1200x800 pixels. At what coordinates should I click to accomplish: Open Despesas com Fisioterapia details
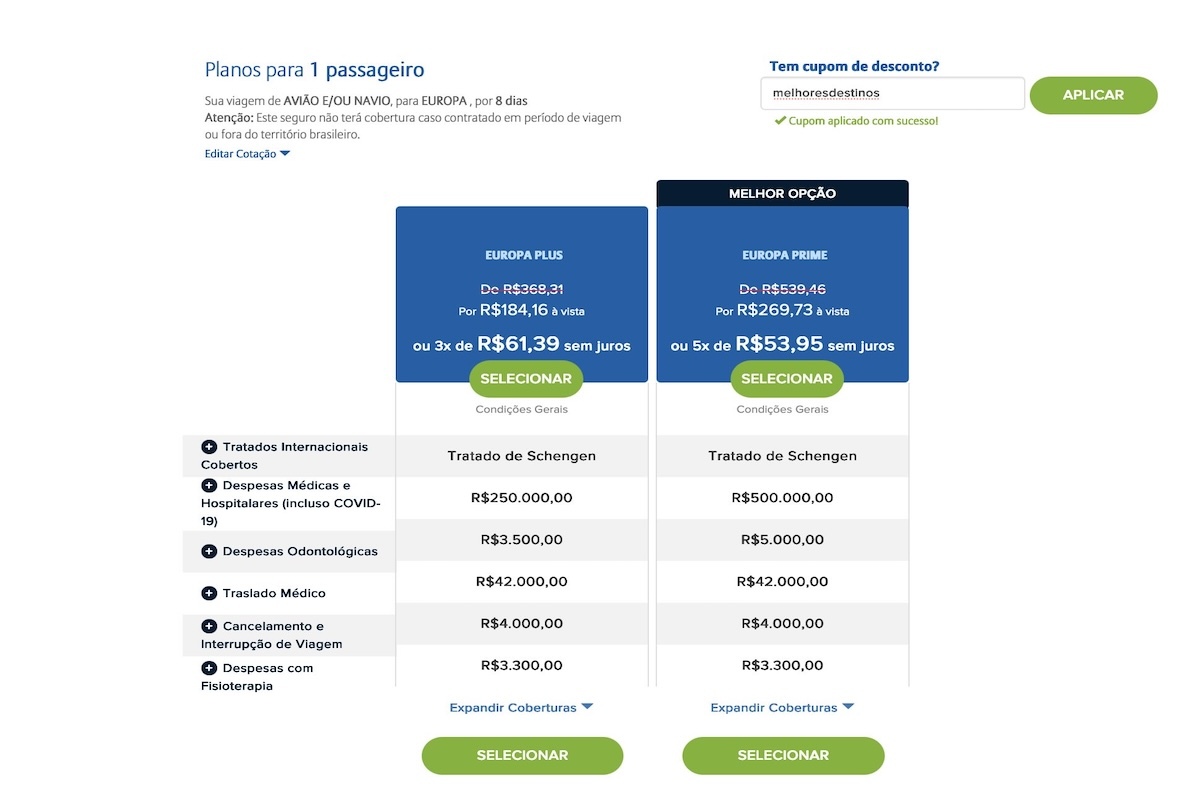(x=209, y=668)
